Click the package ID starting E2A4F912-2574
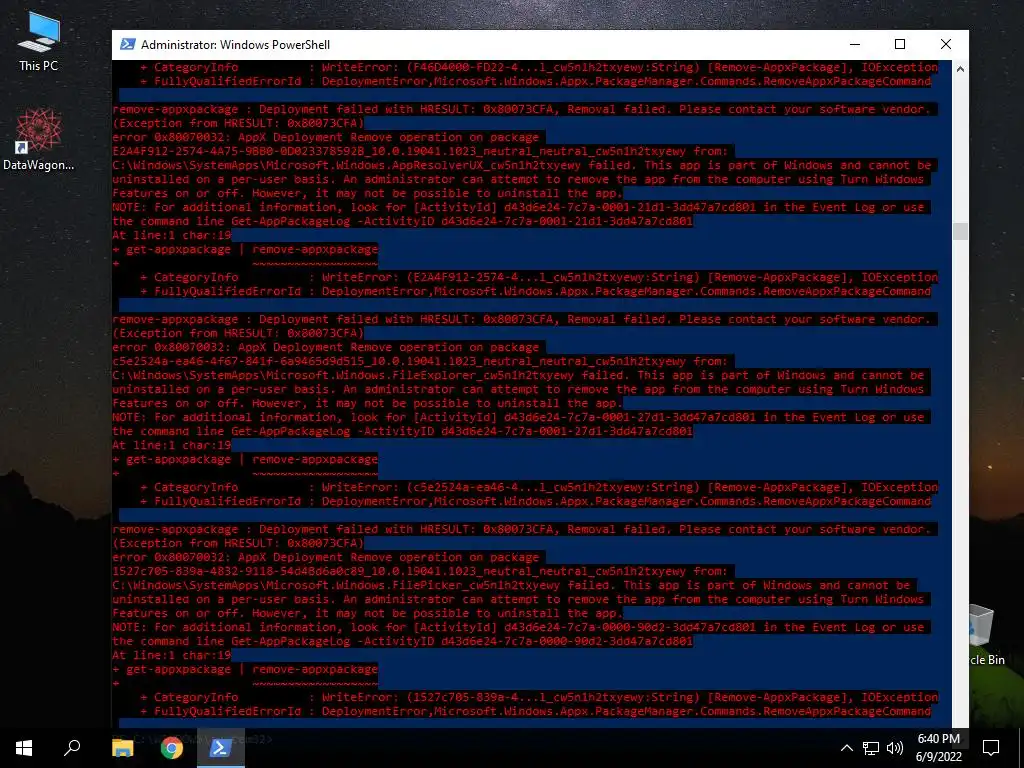Image resolution: width=1024 pixels, height=768 pixels. point(399,152)
